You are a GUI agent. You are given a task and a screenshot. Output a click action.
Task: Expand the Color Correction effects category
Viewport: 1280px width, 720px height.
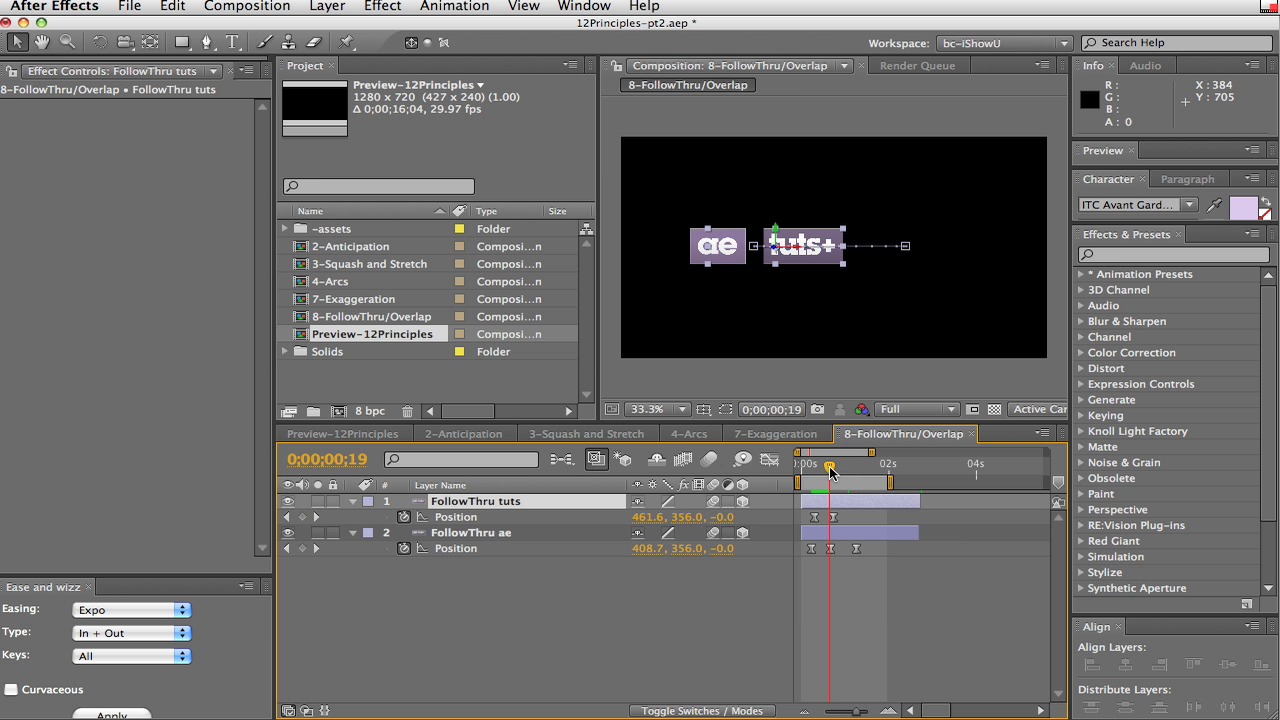point(1081,353)
